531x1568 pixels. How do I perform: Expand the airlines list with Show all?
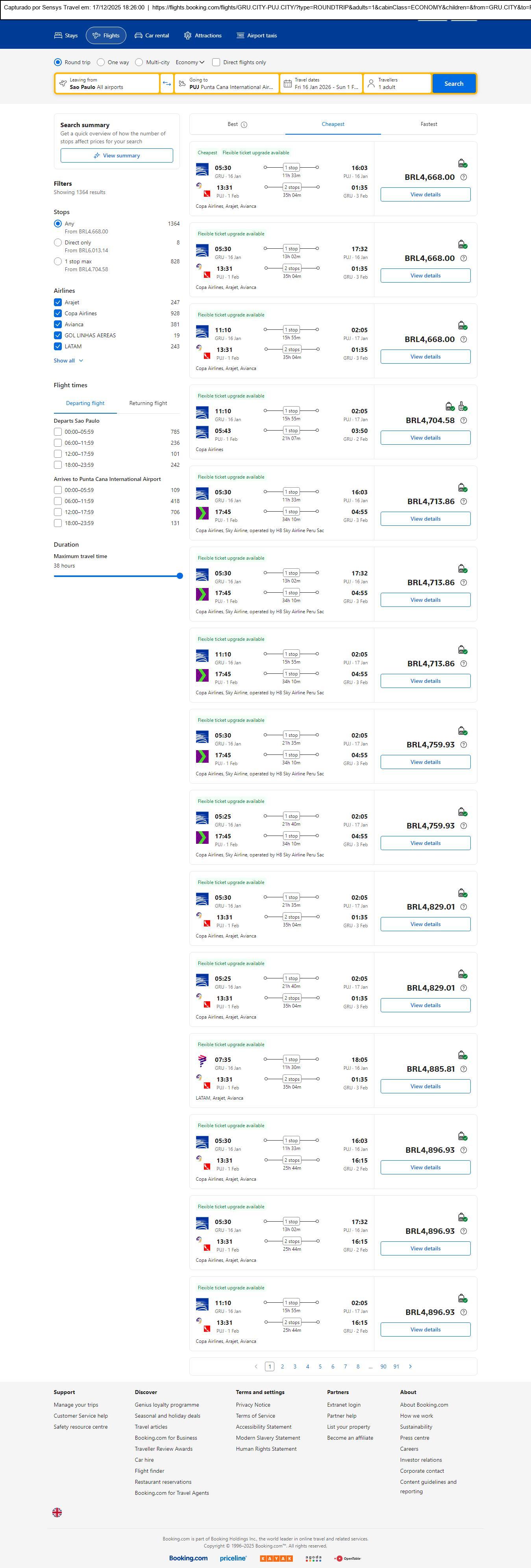tap(68, 361)
